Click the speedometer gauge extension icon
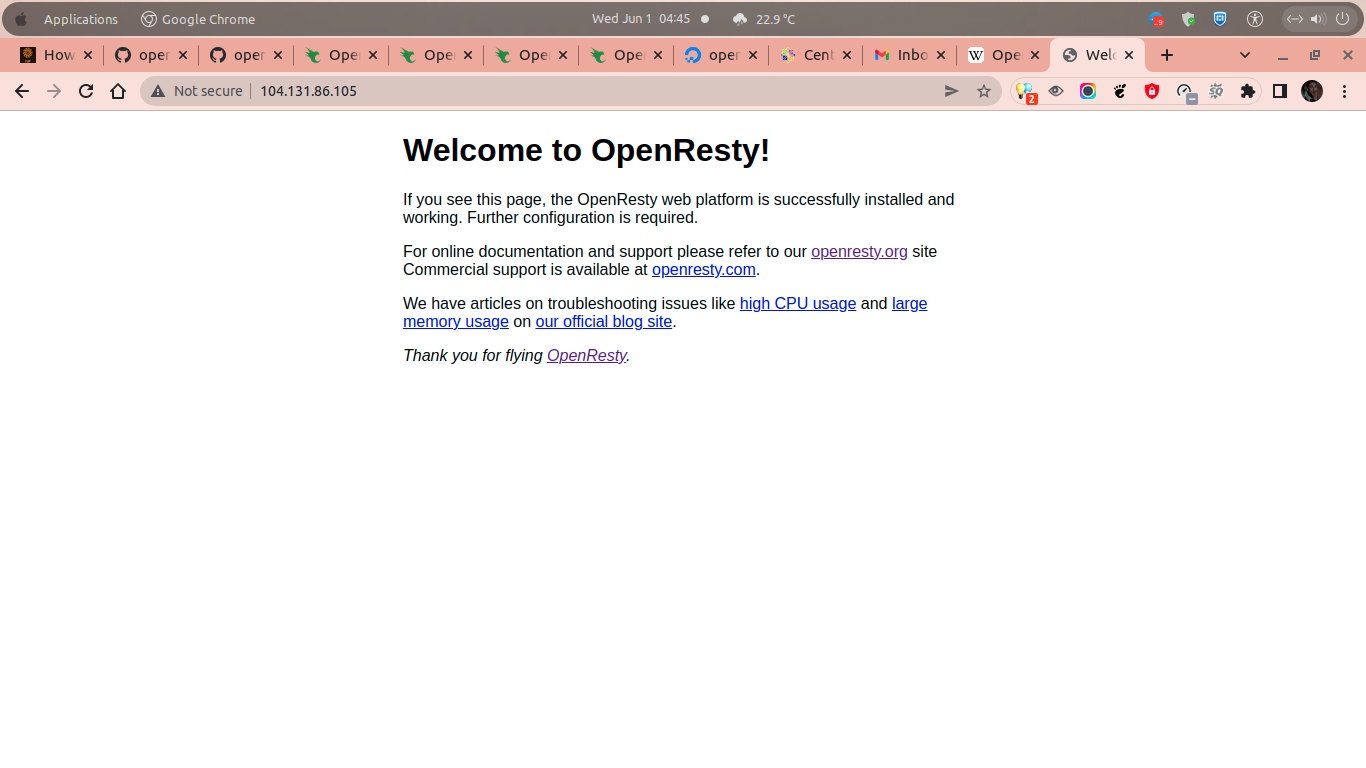The width and height of the screenshot is (1366, 768). [x=1185, y=92]
